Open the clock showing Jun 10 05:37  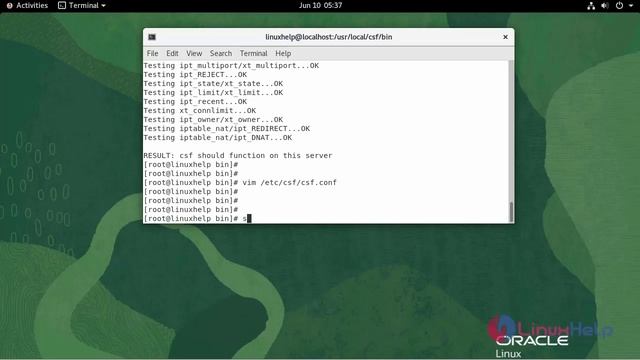click(x=320, y=5)
